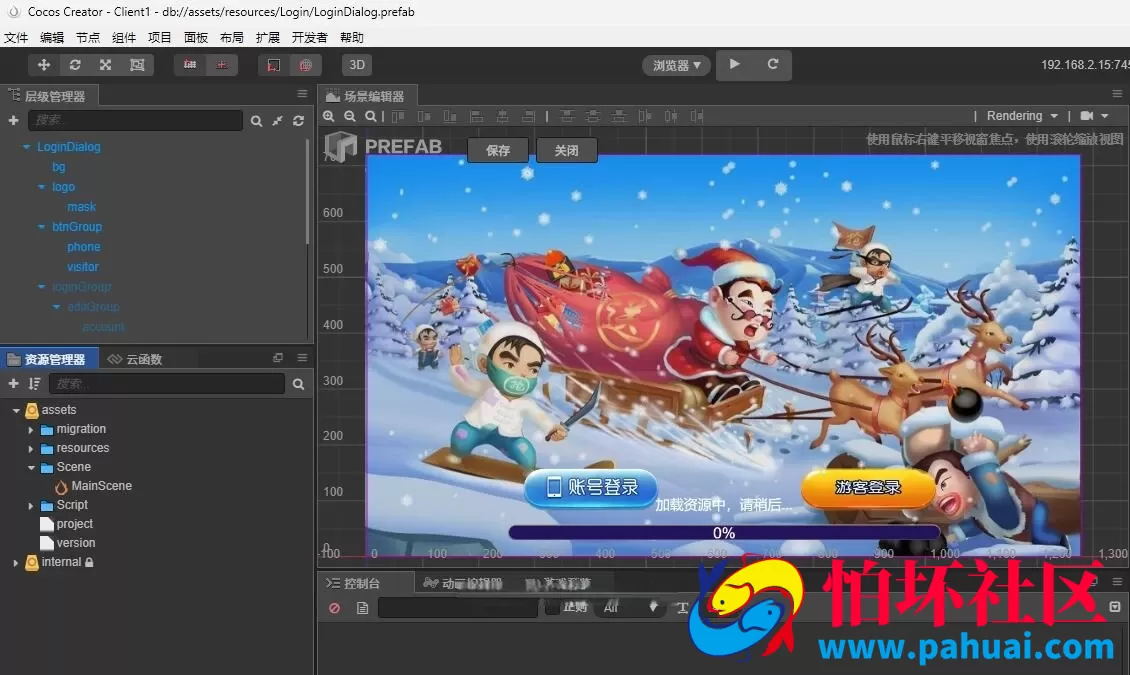Switch to the 云函数 tab
Image resolution: width=1130 pixels, height=675 pixels.
tap(135, 359)
